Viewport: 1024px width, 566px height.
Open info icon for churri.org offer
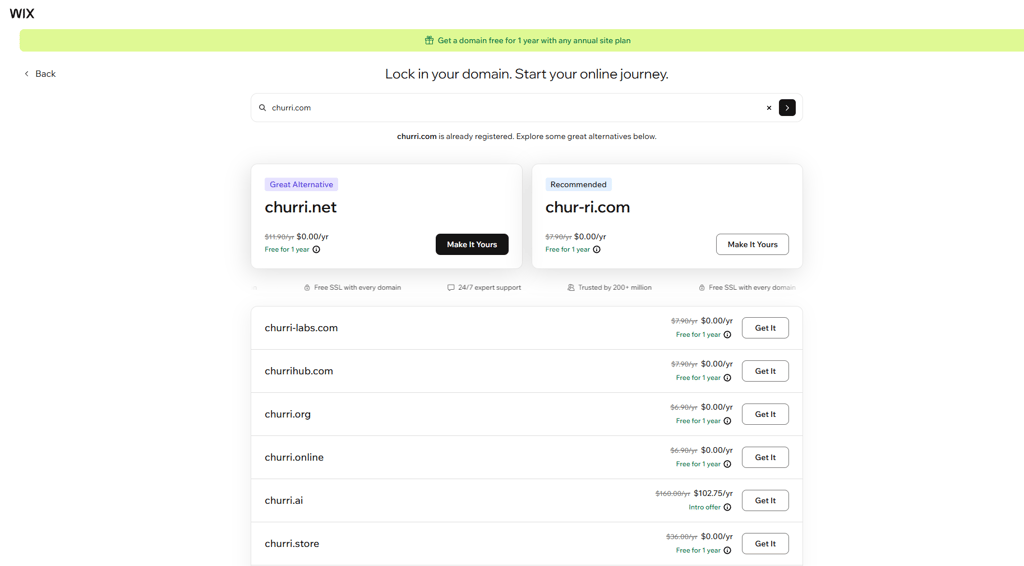(x=728, y=421)
